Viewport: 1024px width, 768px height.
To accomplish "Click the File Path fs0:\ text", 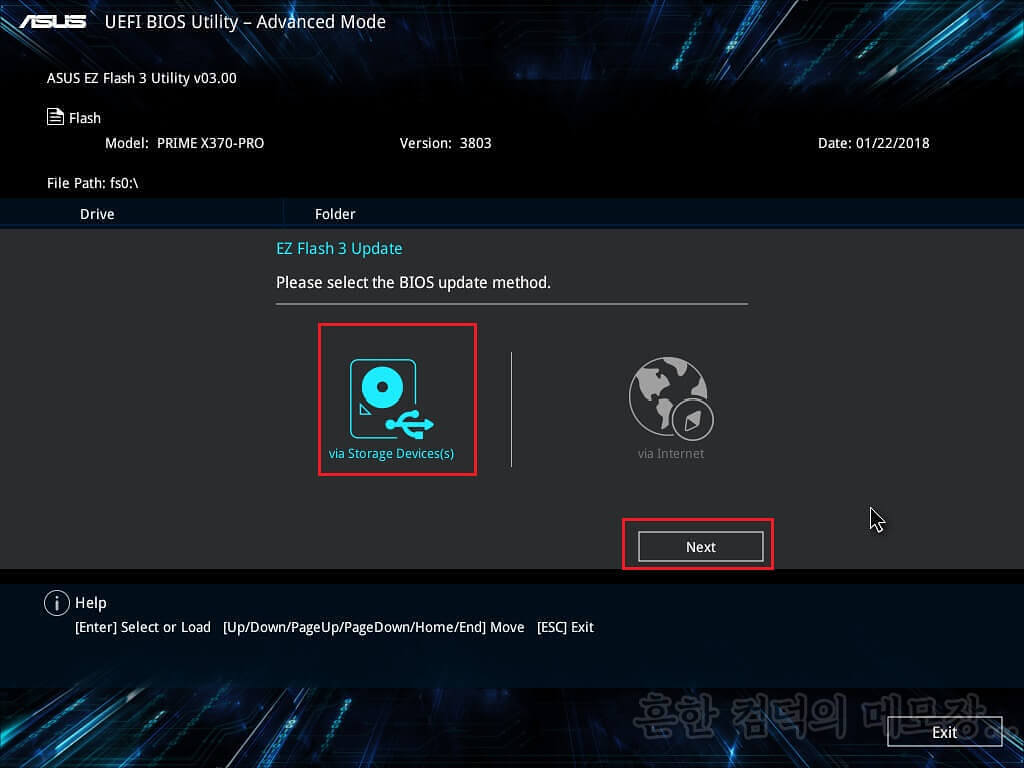I will point(93,183).
